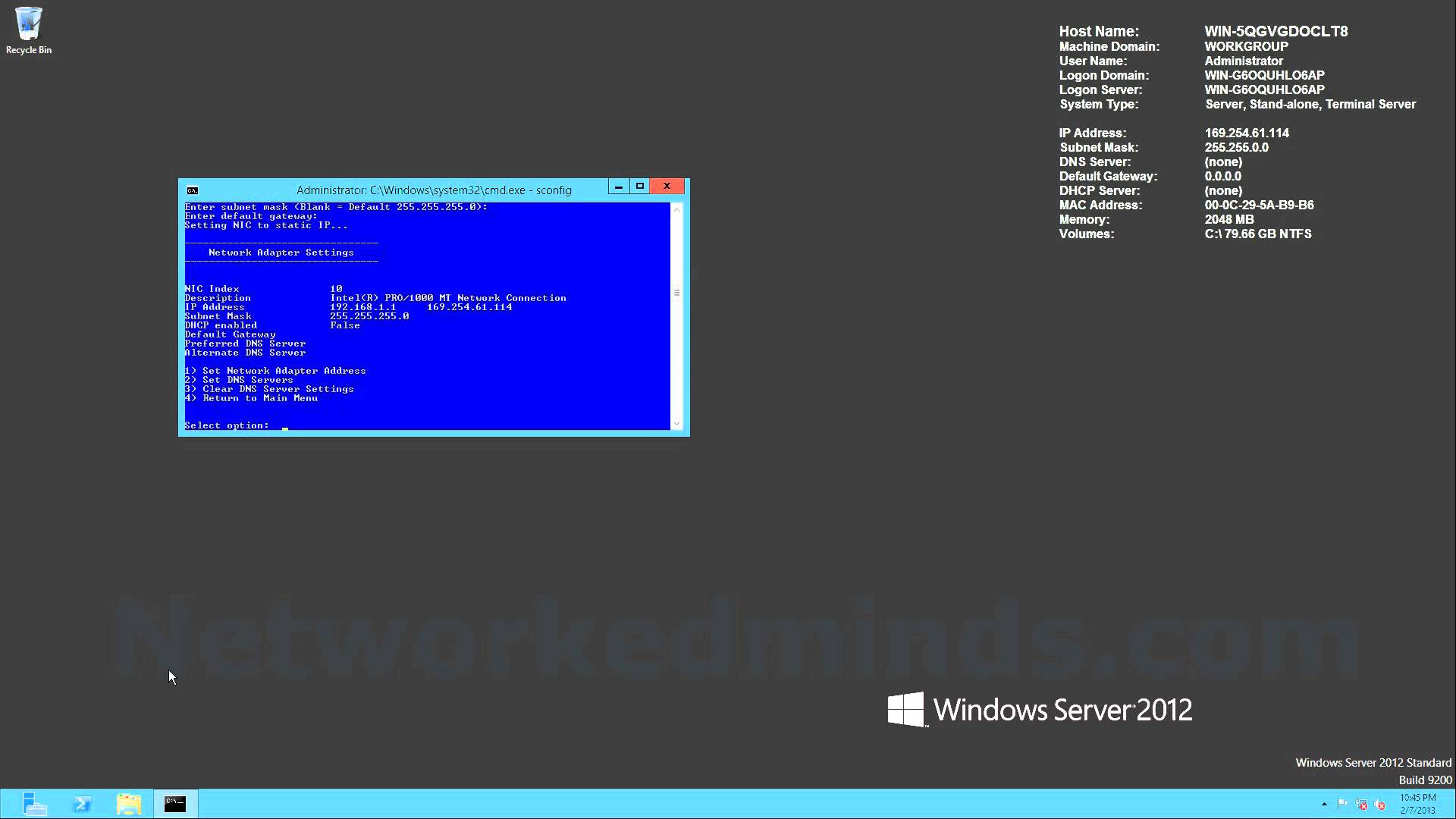Click the 'Network Adapter Settings' heading
Screen dimensions: 1456x819
coord(281,253)
